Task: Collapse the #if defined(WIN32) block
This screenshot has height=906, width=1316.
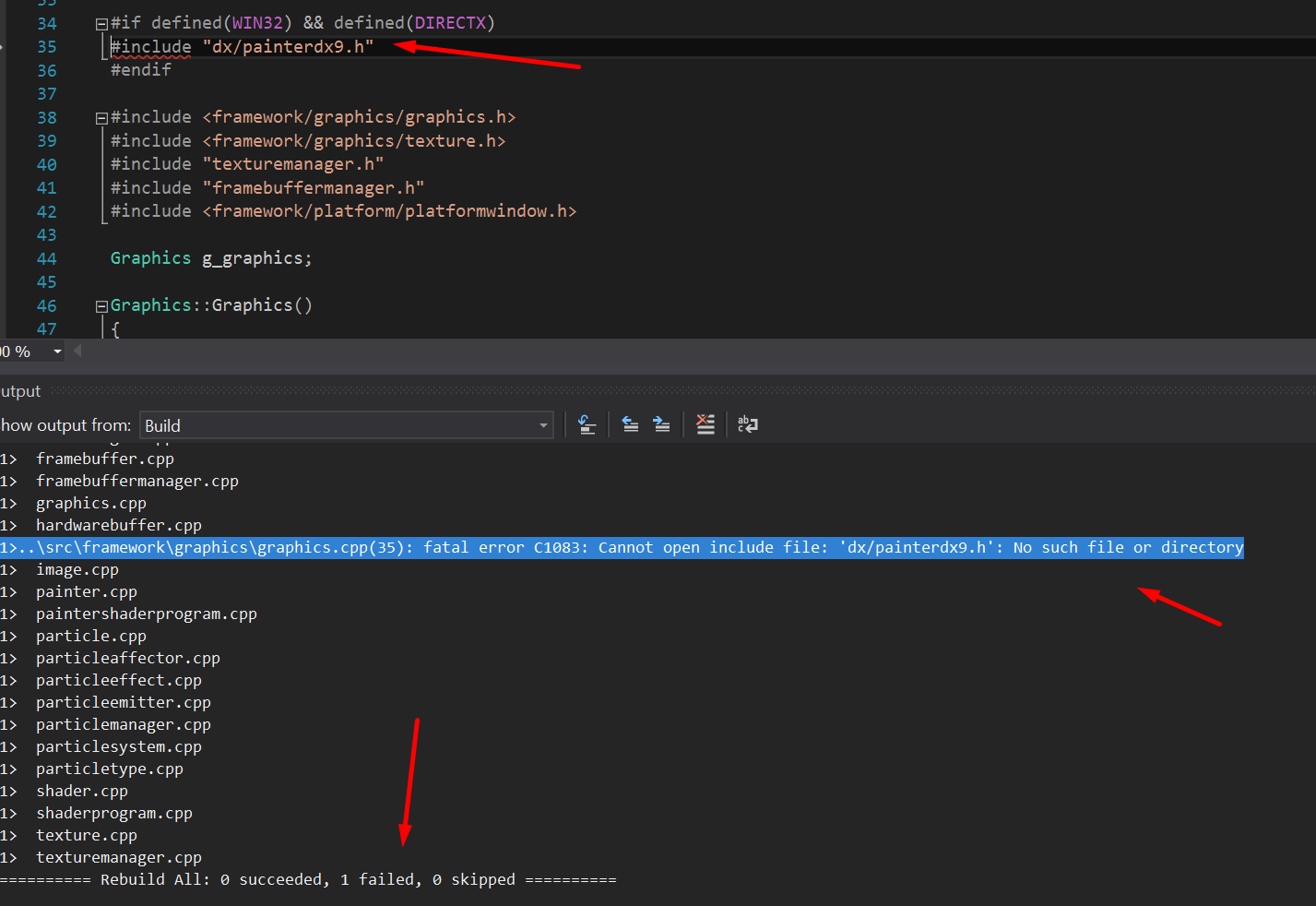Action: pyautogui.click(x=101, y=24)
